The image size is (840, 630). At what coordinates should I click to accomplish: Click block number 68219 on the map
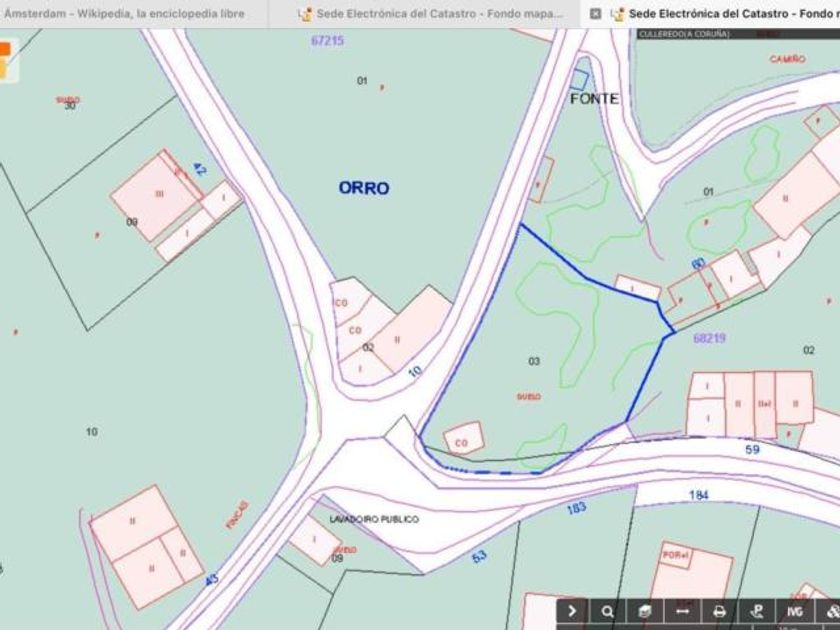pos(709,338)
